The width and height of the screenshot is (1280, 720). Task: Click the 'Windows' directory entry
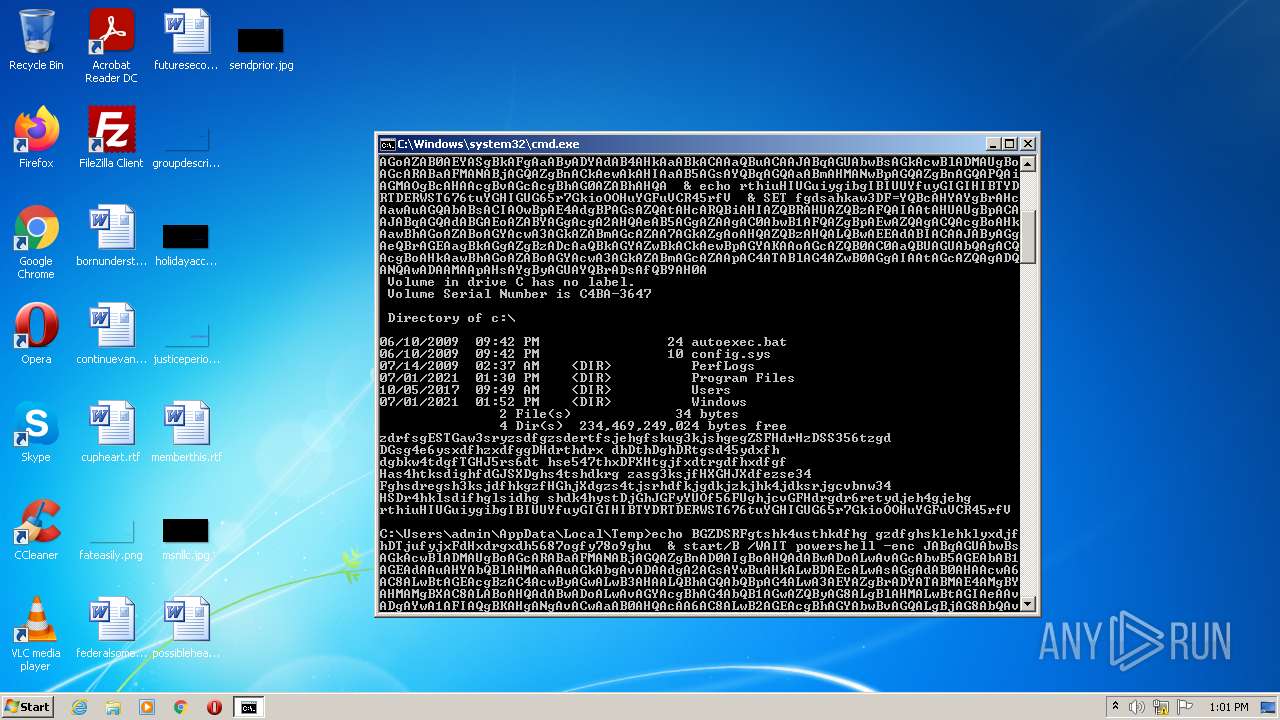[719, 402]
